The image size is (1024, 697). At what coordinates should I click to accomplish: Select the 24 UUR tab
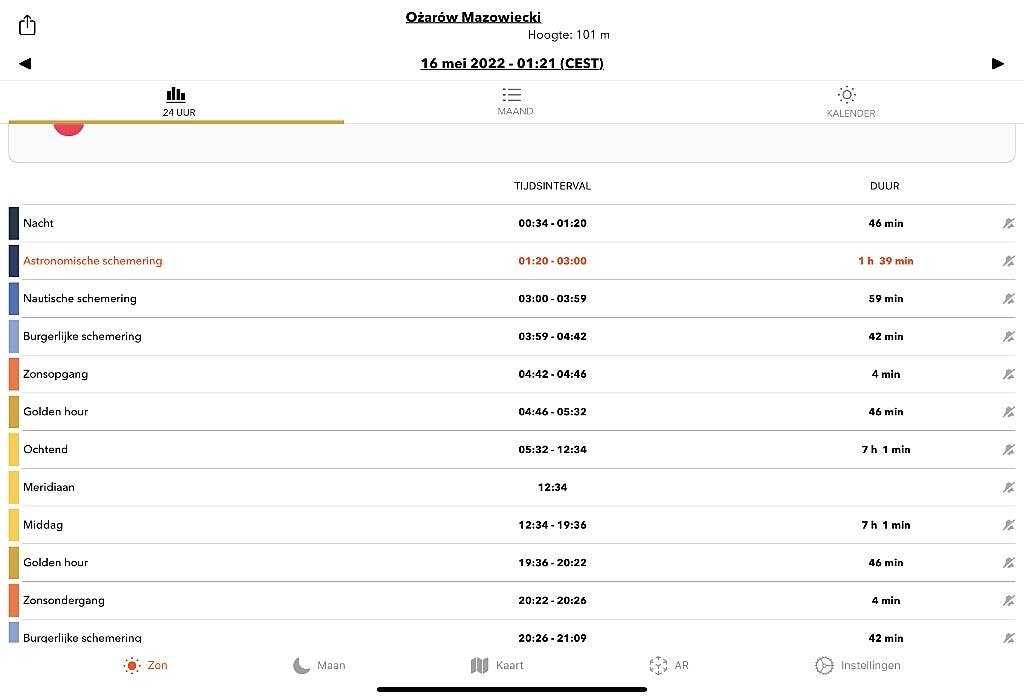(x=177, y=101)
